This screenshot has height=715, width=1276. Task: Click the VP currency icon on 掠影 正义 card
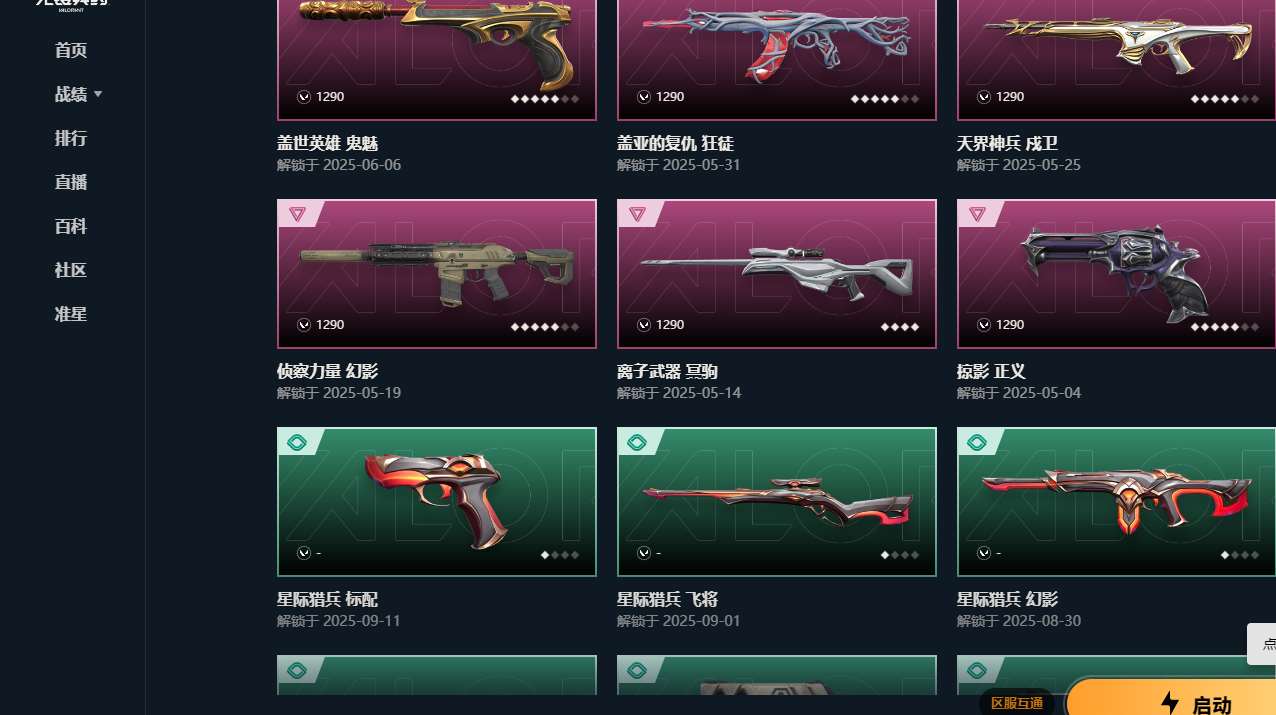coord(984,325)
